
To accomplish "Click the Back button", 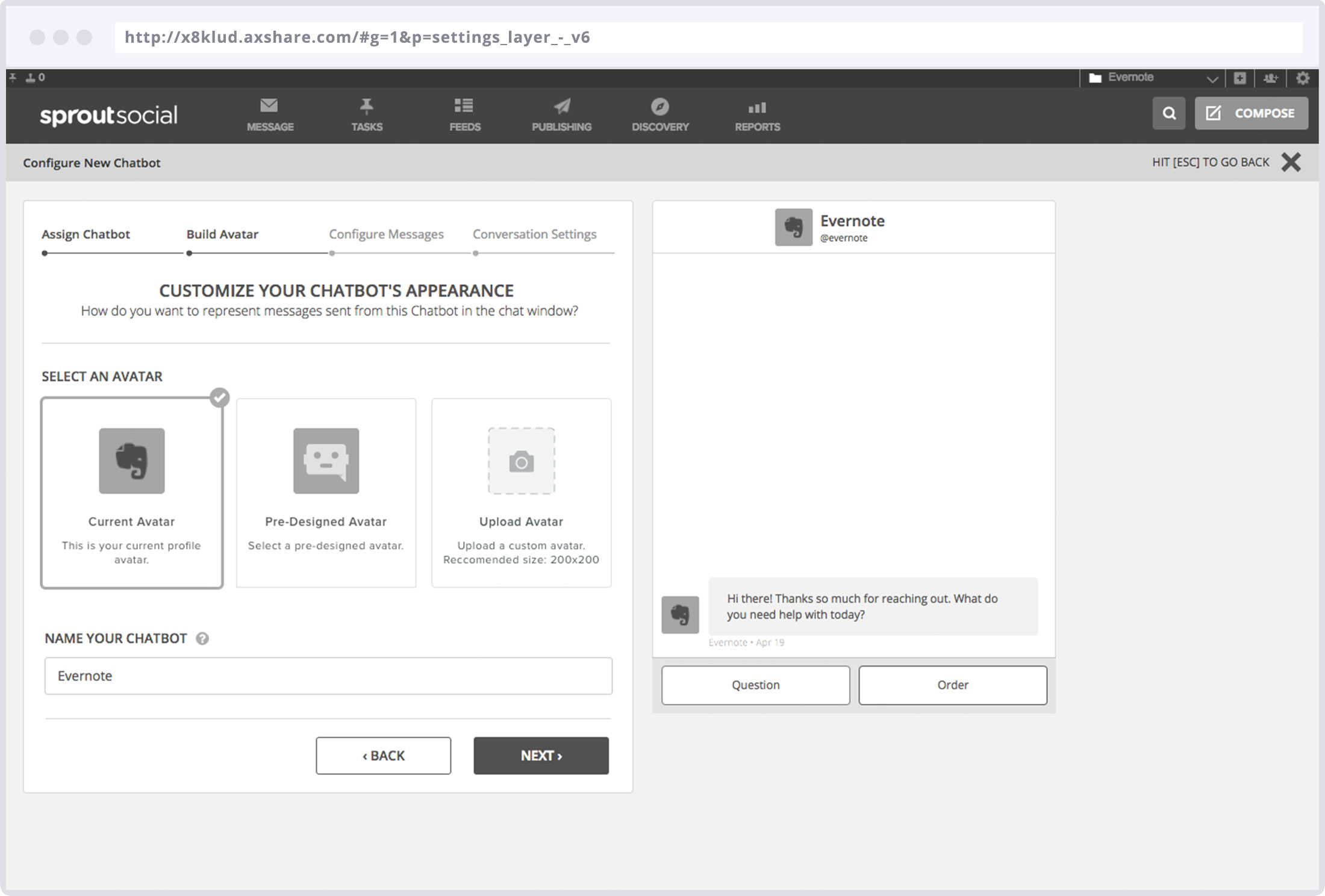I will tap(383, 755).
